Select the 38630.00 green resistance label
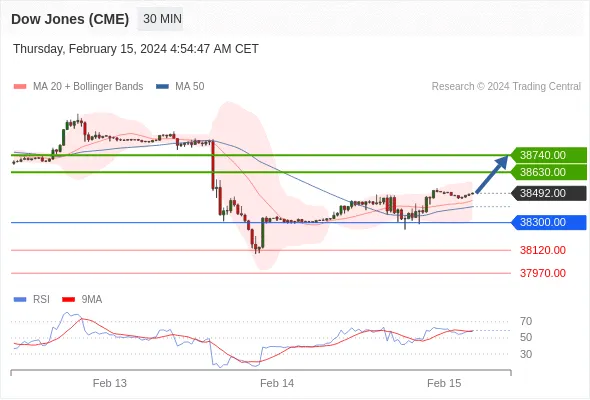This screenshot has width=590, height=400. point(548,172)
